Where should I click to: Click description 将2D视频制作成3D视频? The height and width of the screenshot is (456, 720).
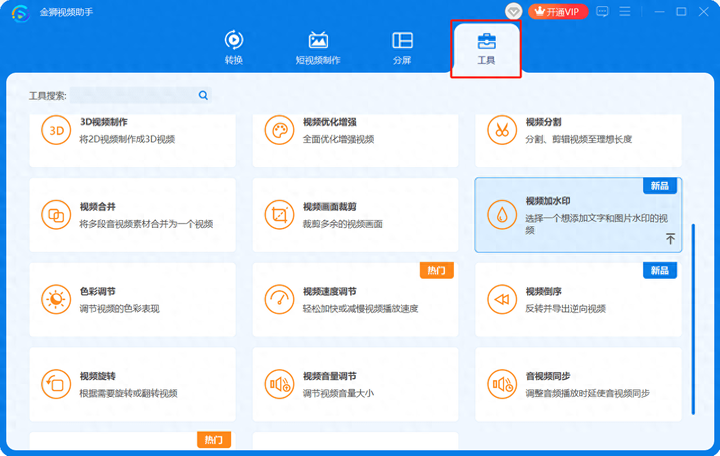tap(127, 139)
